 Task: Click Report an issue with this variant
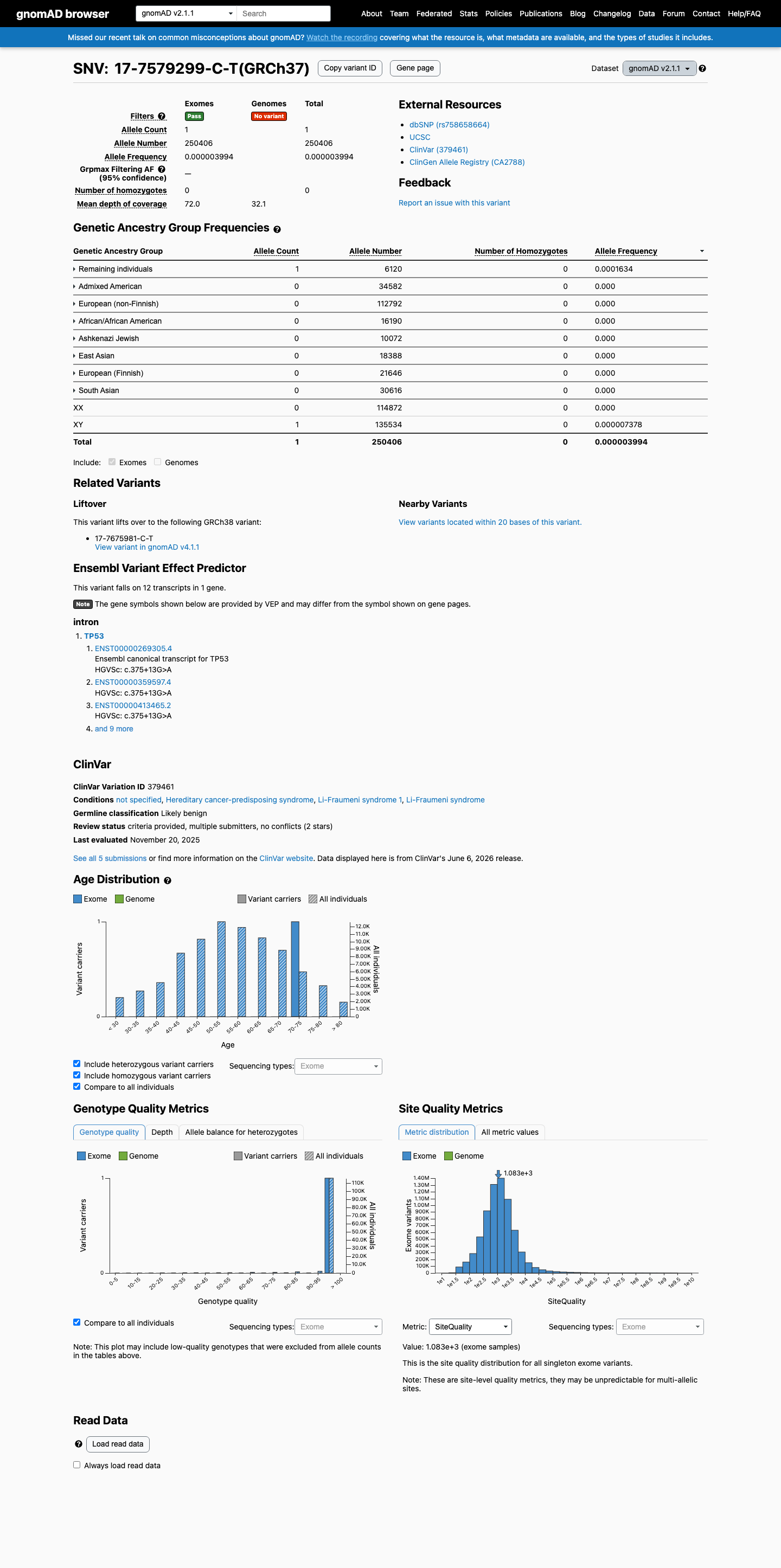(454, 203)
